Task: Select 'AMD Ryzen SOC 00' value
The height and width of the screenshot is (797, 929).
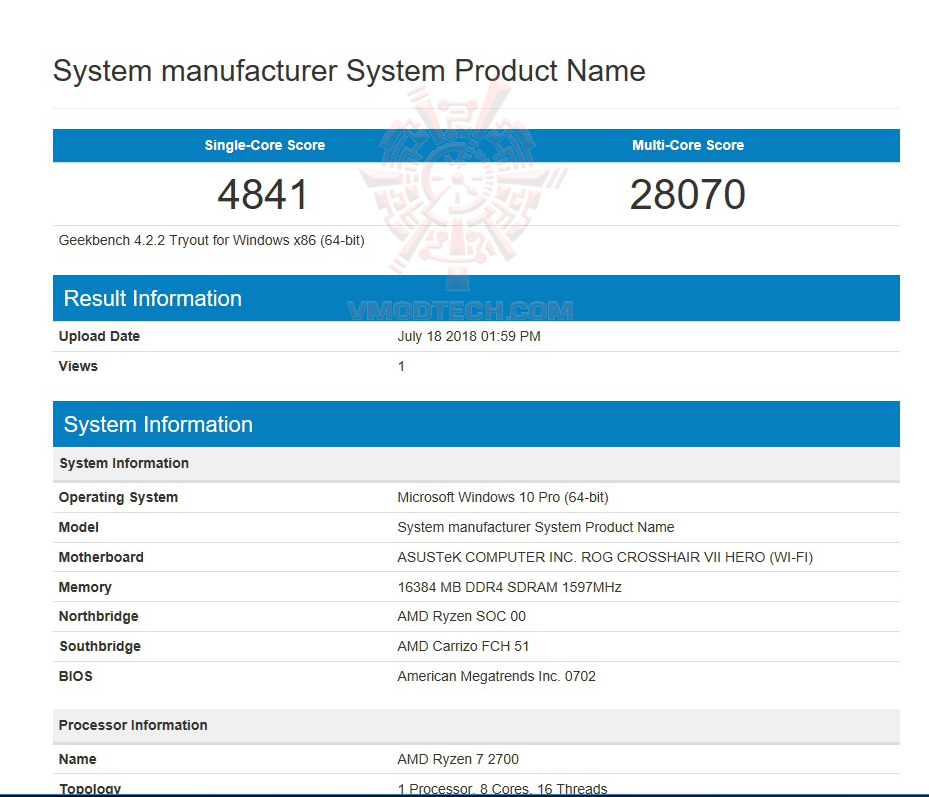Action: point(462,616)
